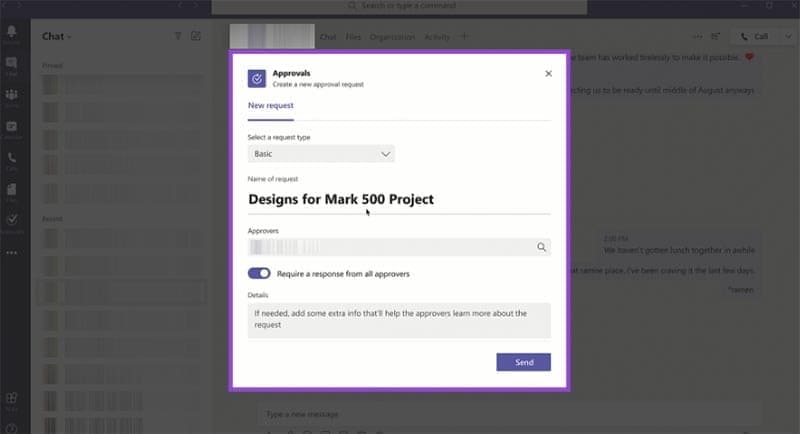Open Apps store icon in sidebar
The image size is (800, 434).
pyautogui.click(x=11, y=400)
